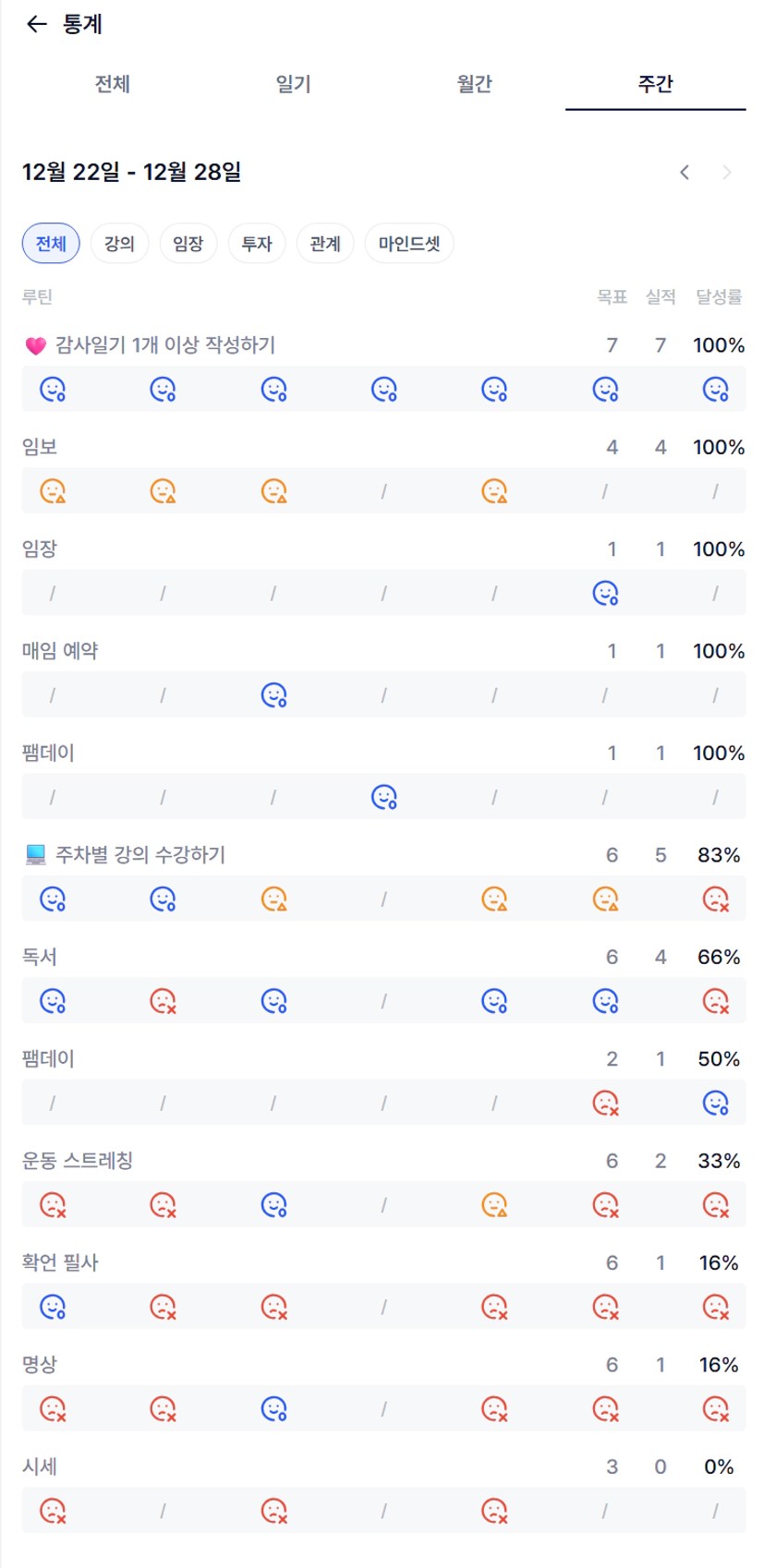Click the orange face in 운동 스트레칭 row
Image resolution: width=764 pixels, height=1568 pixels.
(494, 1205)
